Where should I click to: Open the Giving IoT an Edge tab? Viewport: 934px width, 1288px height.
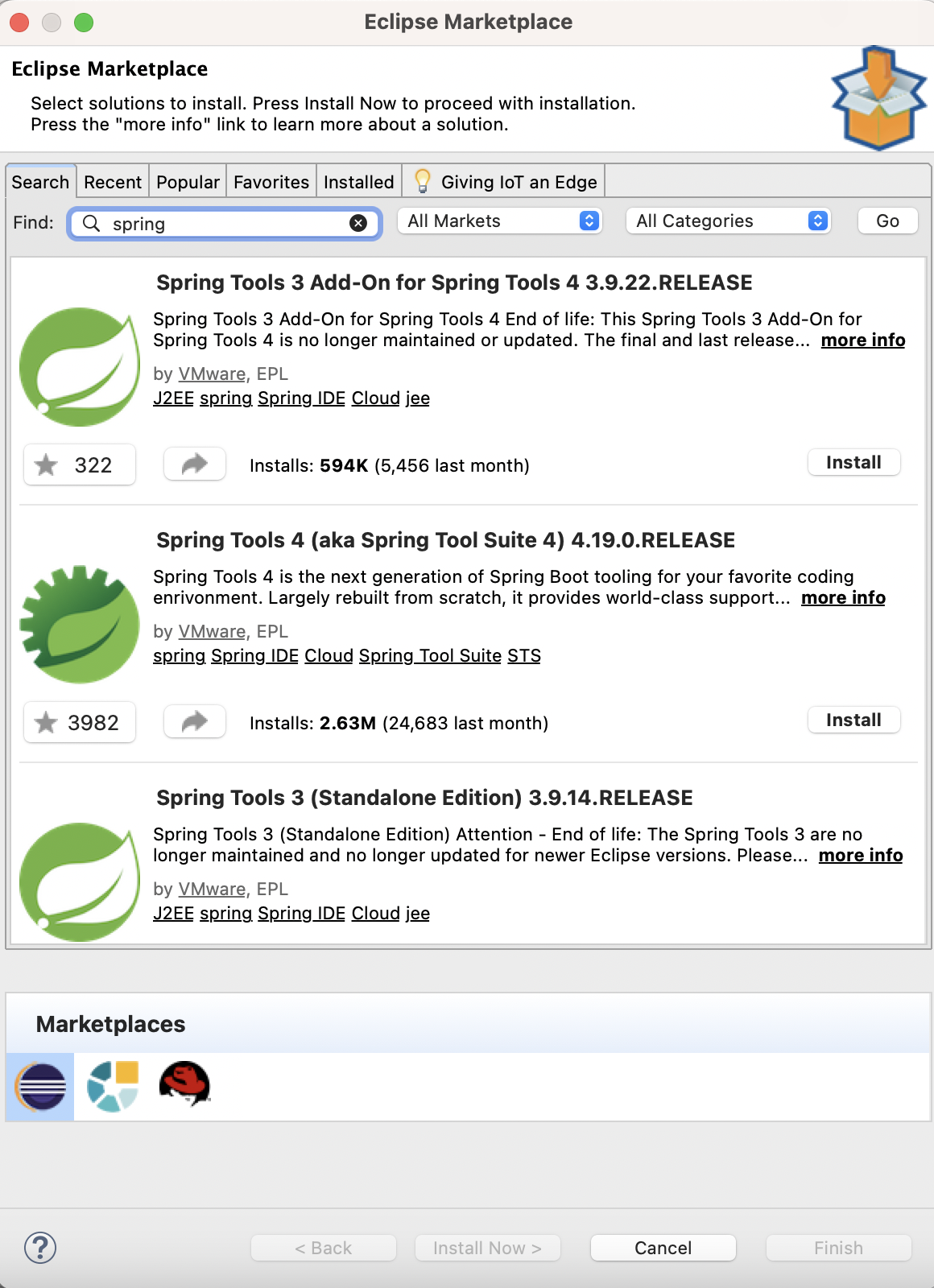504,182
